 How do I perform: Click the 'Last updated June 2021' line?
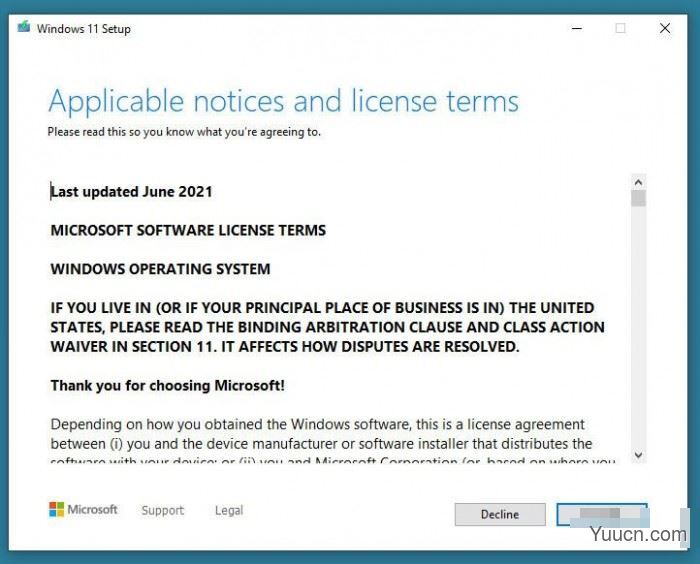click(x=131, y=192)
